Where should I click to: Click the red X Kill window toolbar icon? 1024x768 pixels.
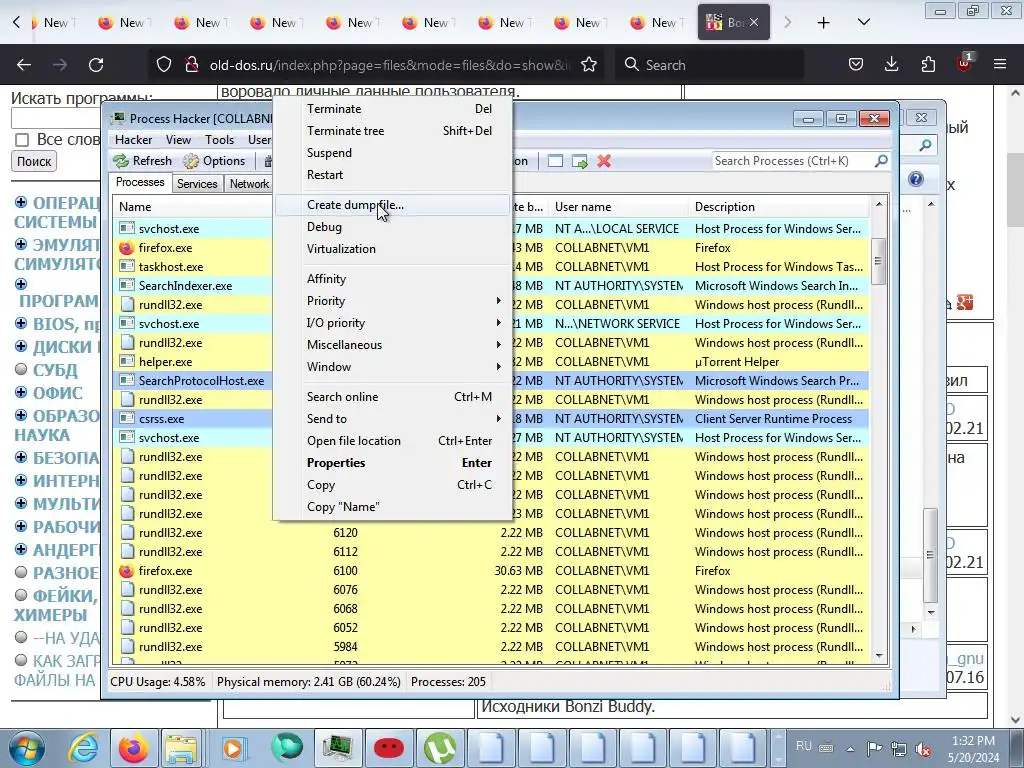point(604,161)
